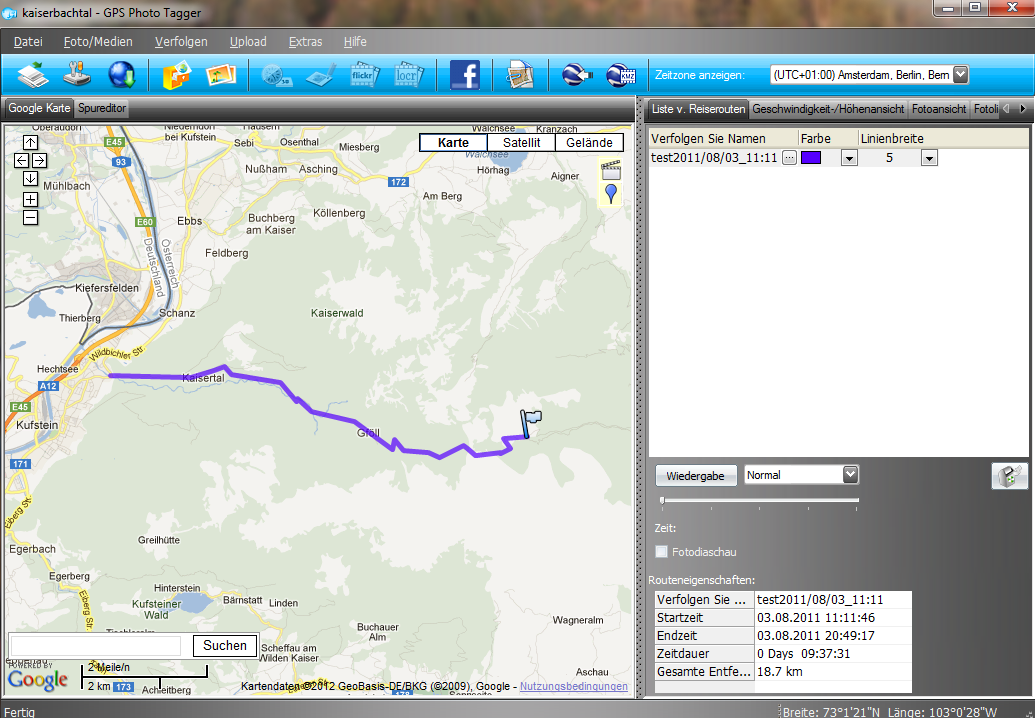
Task: Open the Foto/Medien menu
Action: pyautogui.click(x=98, y=42)
